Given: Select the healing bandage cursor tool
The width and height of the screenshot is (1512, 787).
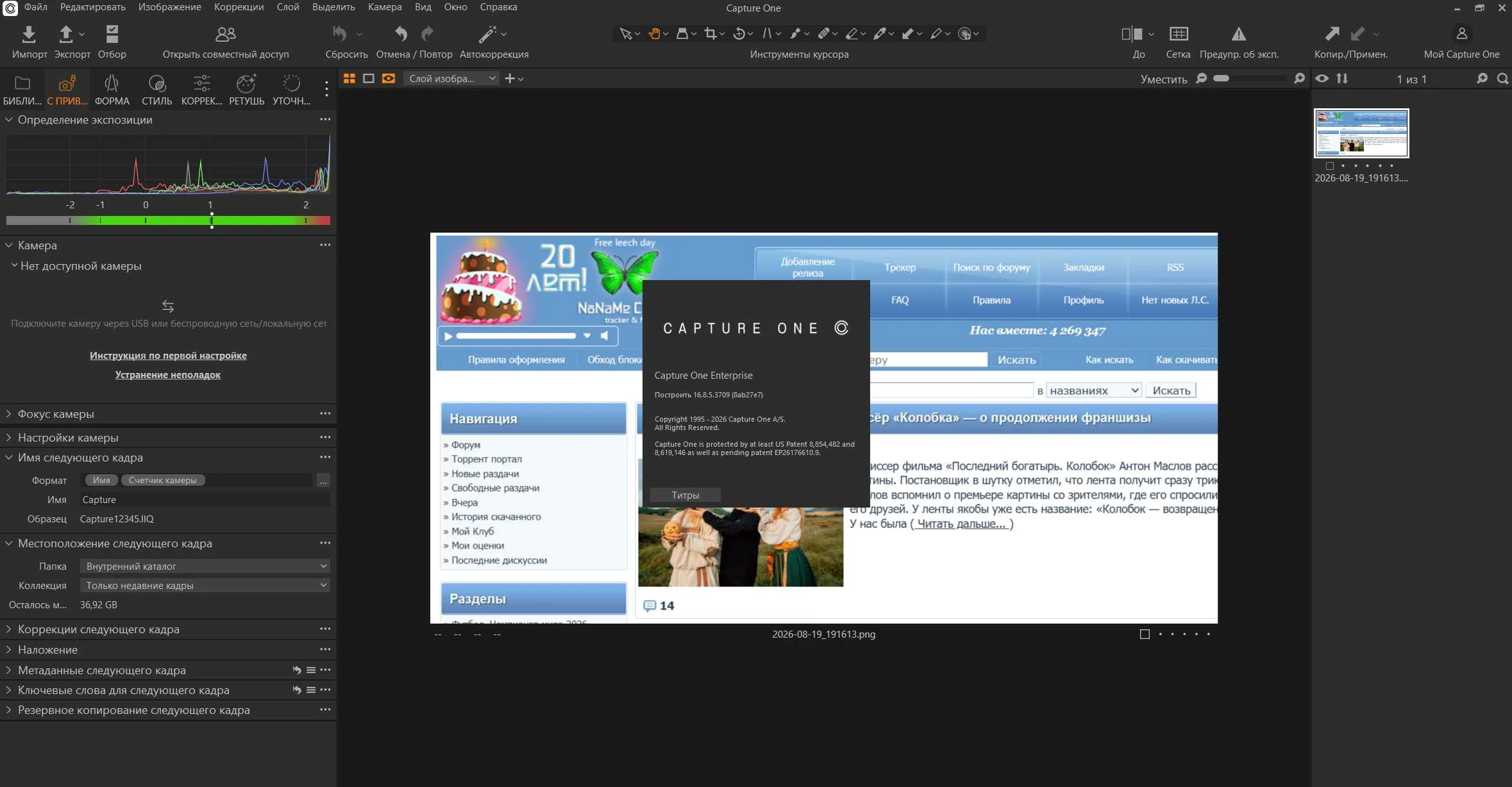Looking at the screenshot, I should point(824,33).
